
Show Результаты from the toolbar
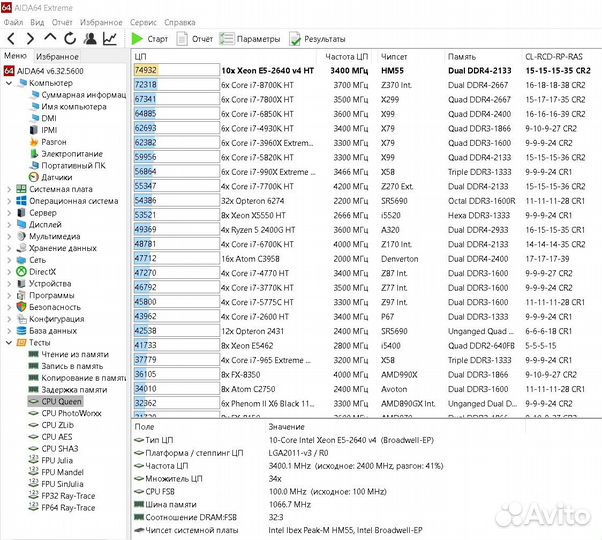[318, 39]
